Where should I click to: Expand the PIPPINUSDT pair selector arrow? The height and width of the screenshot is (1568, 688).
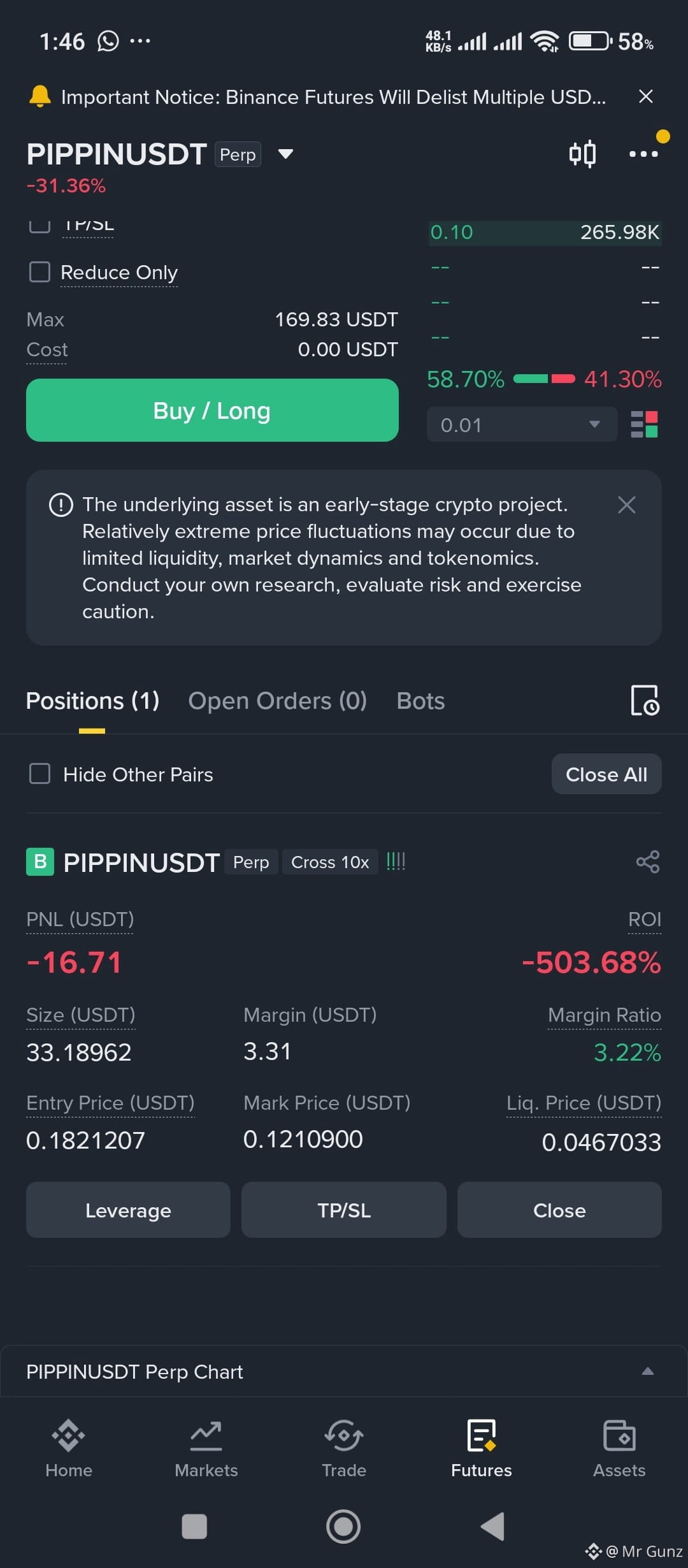[286, 154]
